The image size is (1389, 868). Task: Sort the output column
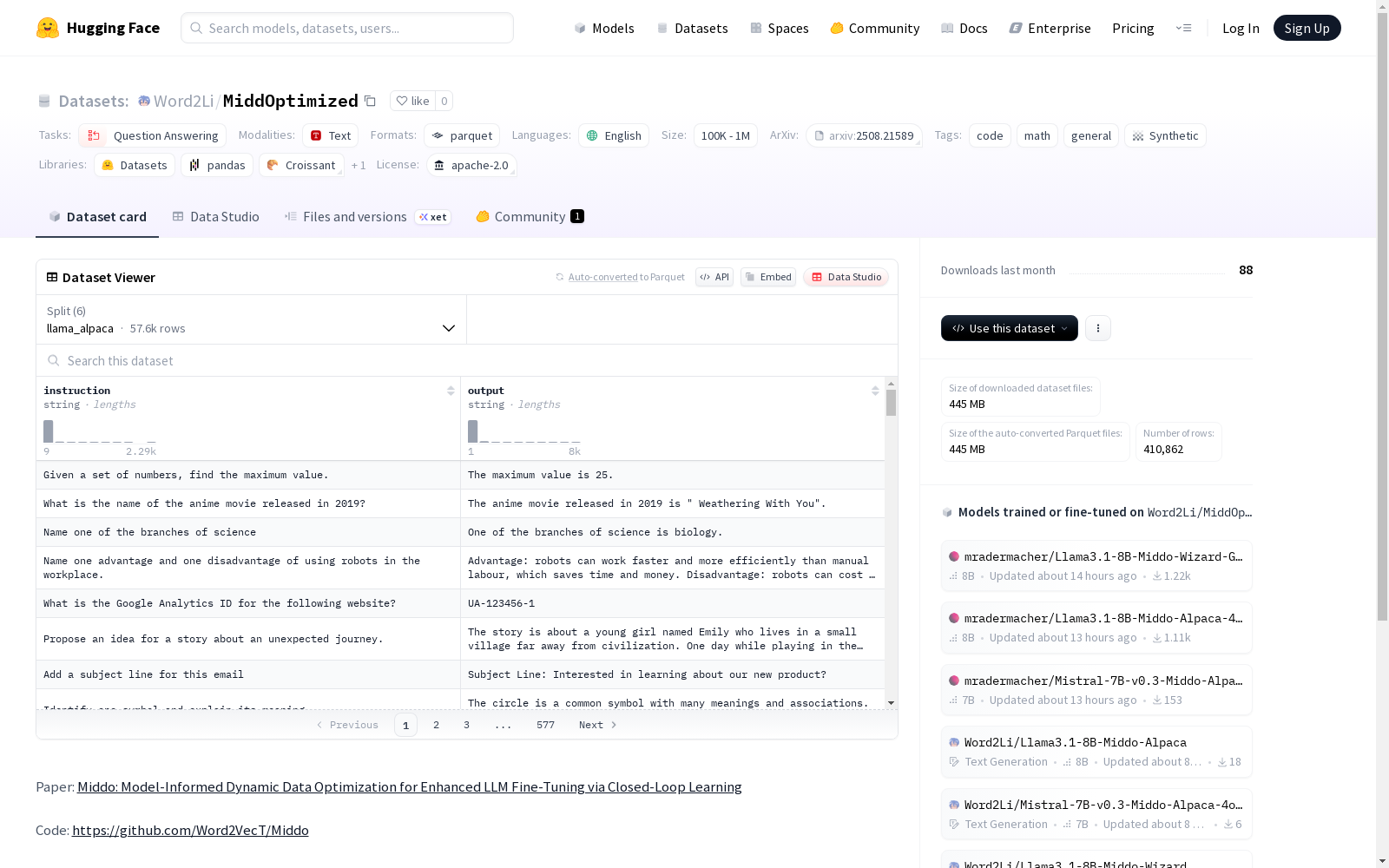click(875, 391)
